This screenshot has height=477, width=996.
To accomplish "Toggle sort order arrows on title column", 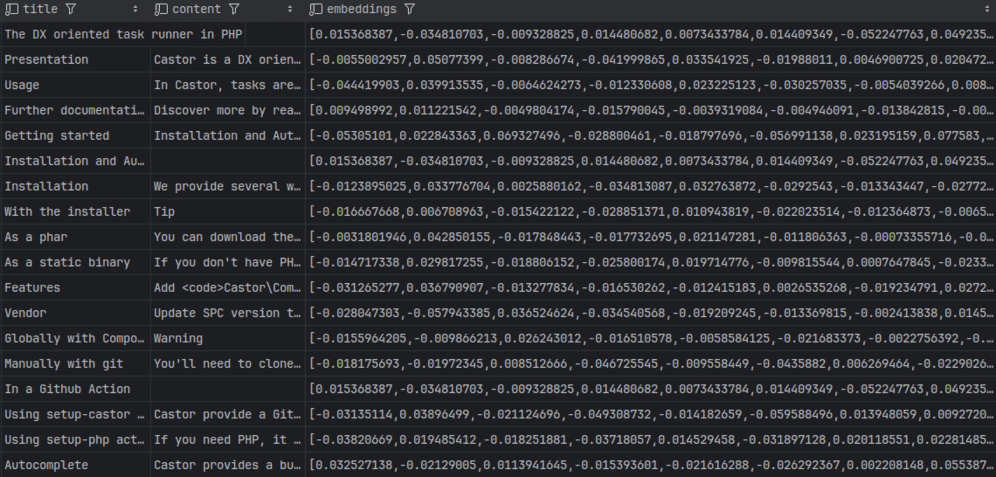I will pyautogui.click(x=136, y=10).
